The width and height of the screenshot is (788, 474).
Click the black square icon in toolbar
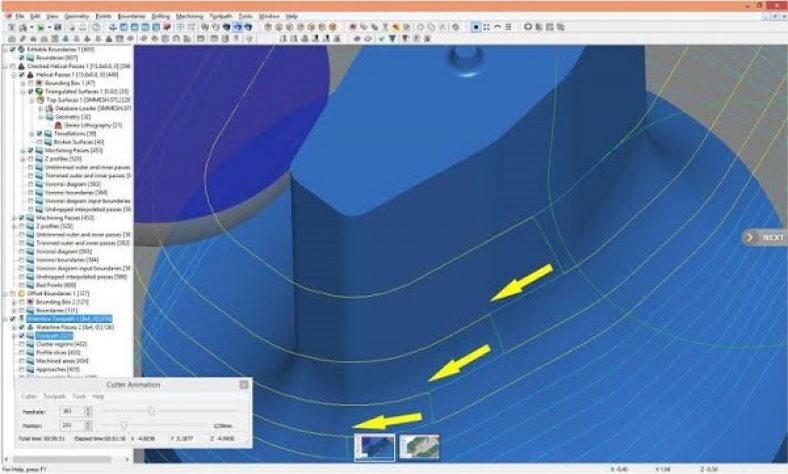click(x=475, y=27)
